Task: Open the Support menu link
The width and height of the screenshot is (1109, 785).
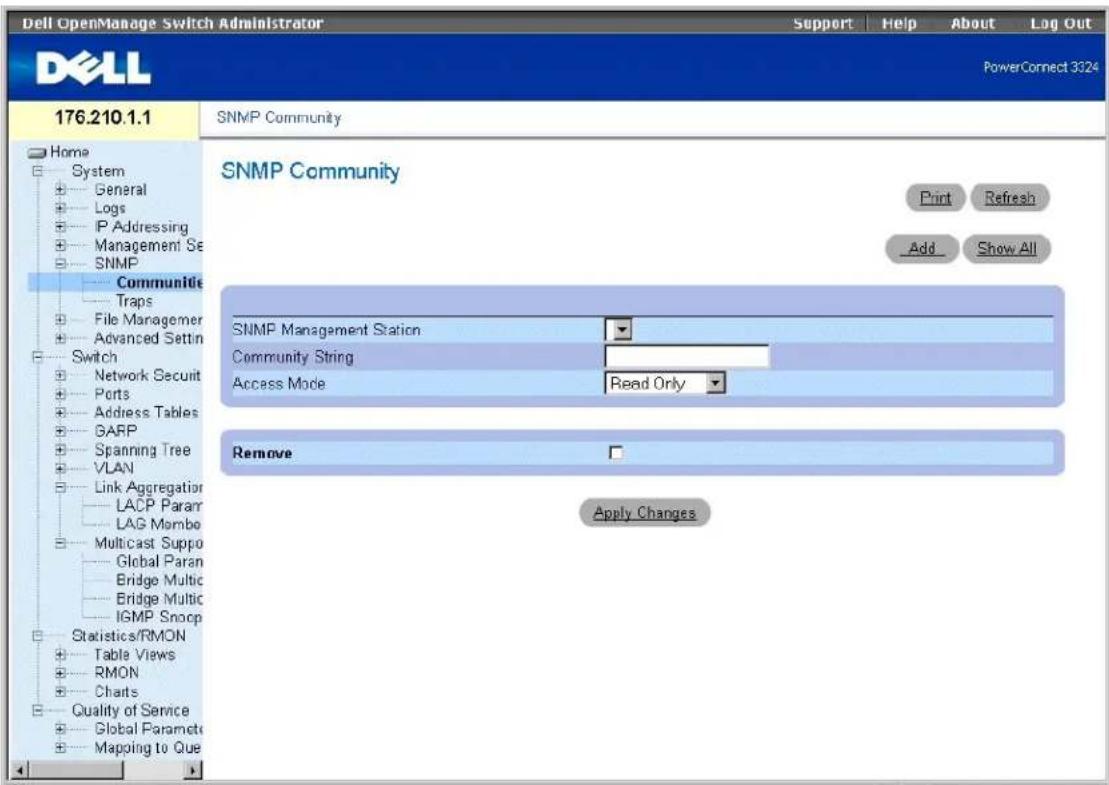Action: click(823, 23)
